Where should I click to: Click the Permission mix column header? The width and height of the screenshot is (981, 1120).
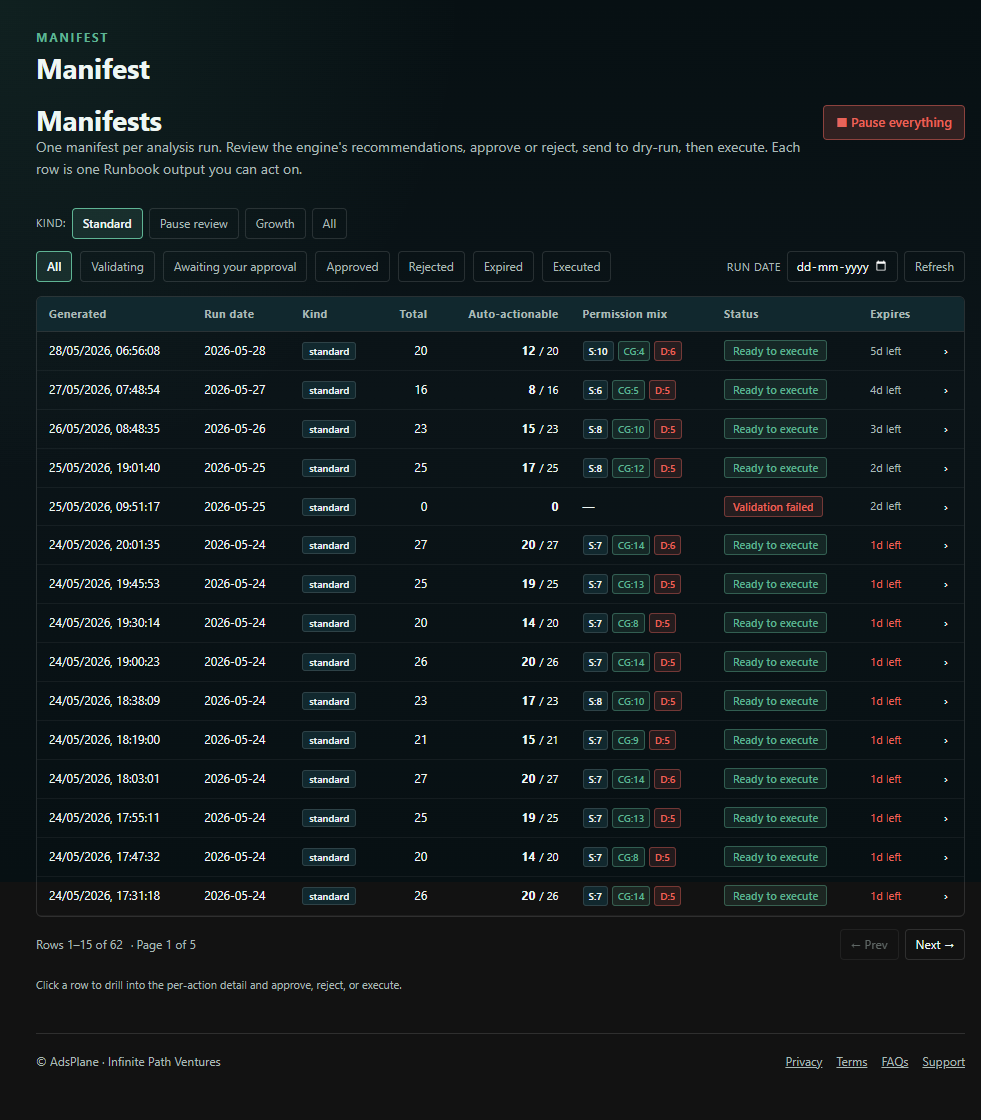coord(624,314)
